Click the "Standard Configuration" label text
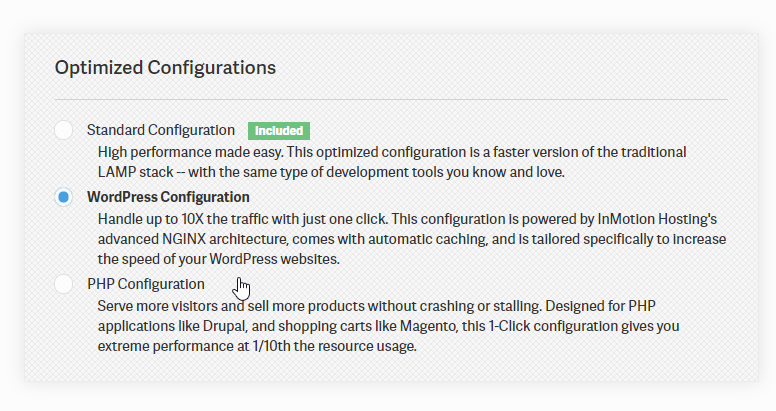The image size is (776, 411). [161, 130]
